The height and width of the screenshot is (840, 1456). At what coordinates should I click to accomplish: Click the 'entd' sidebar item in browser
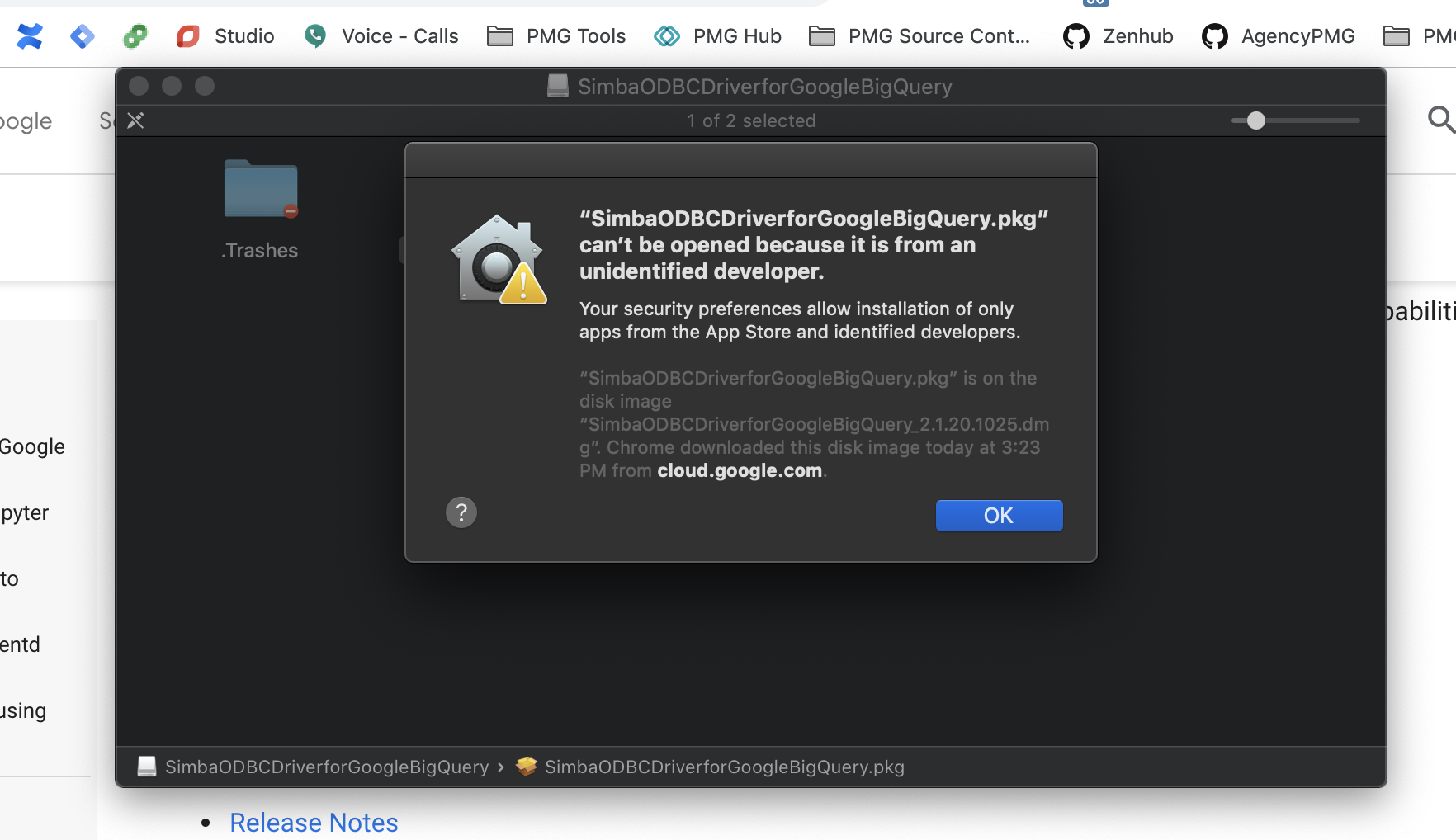click(x=20, y=644)
